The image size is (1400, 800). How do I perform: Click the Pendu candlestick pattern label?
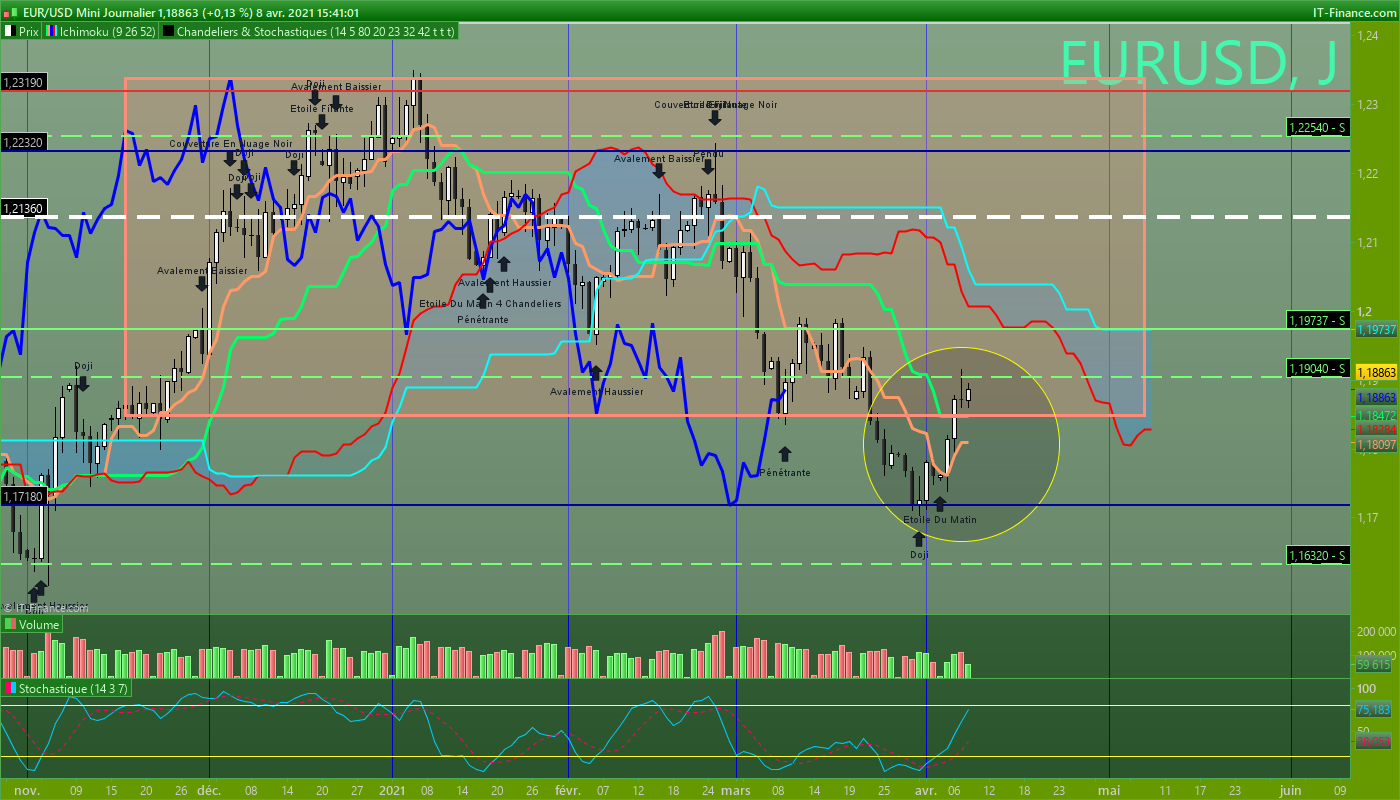pyautogui.click(x=709, y=153)
